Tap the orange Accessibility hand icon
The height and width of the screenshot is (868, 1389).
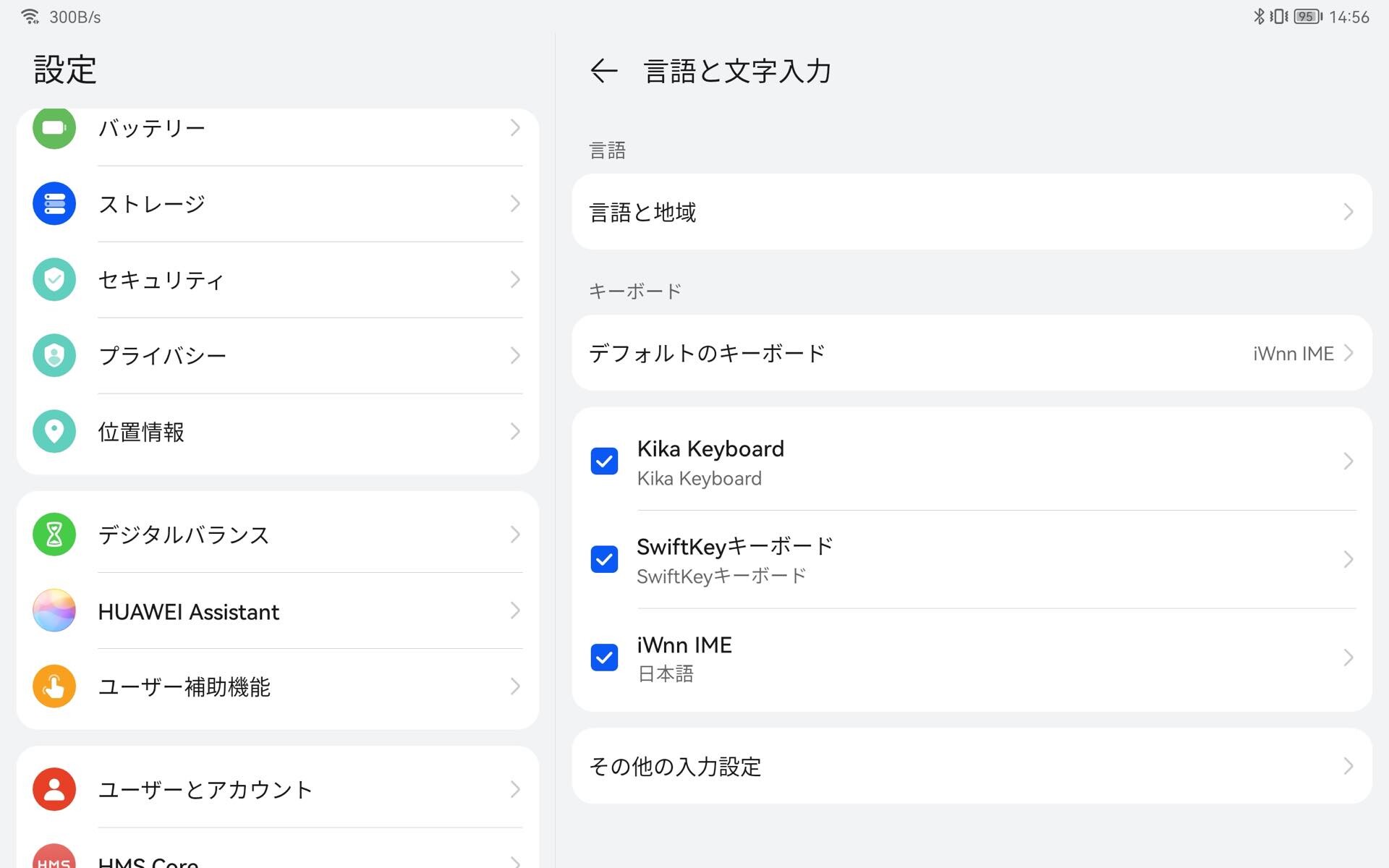[54, 686]
